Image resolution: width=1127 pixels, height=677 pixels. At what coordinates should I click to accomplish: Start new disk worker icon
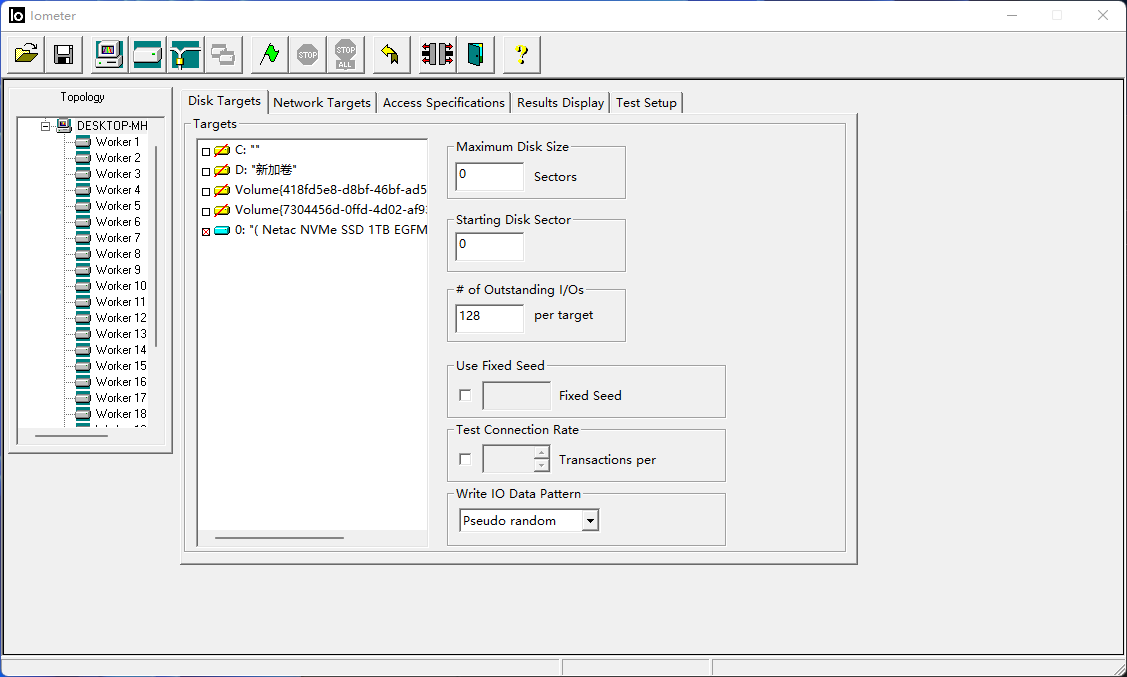coord(147,55)
